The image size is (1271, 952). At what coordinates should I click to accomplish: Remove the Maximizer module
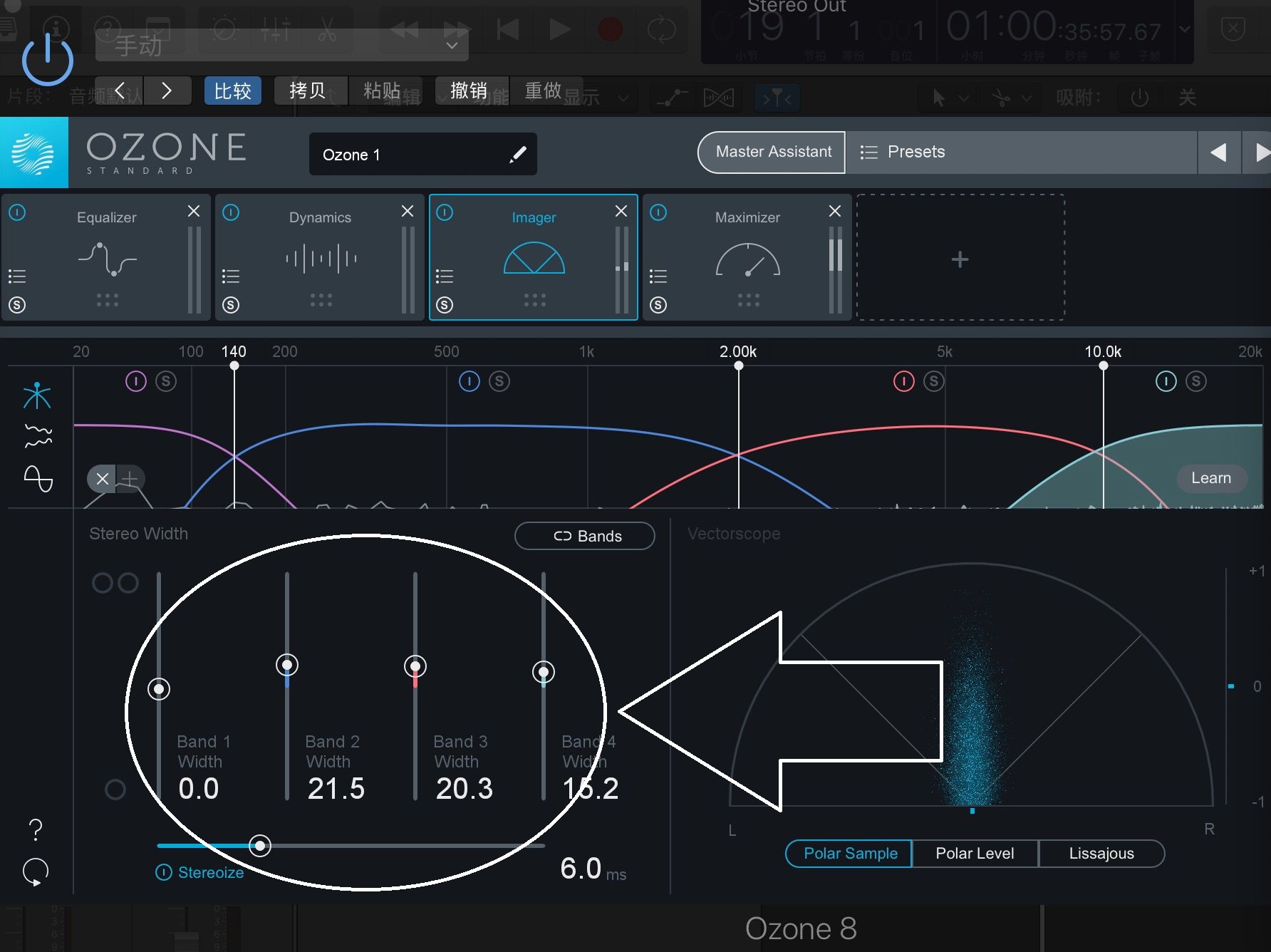835,211
